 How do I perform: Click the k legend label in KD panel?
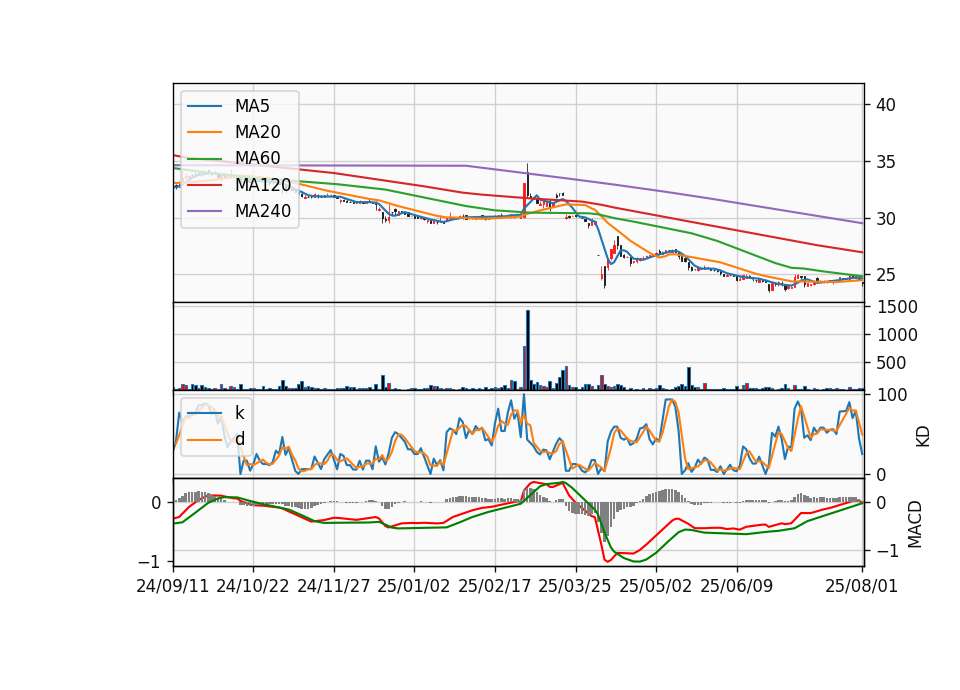[239, 413]
